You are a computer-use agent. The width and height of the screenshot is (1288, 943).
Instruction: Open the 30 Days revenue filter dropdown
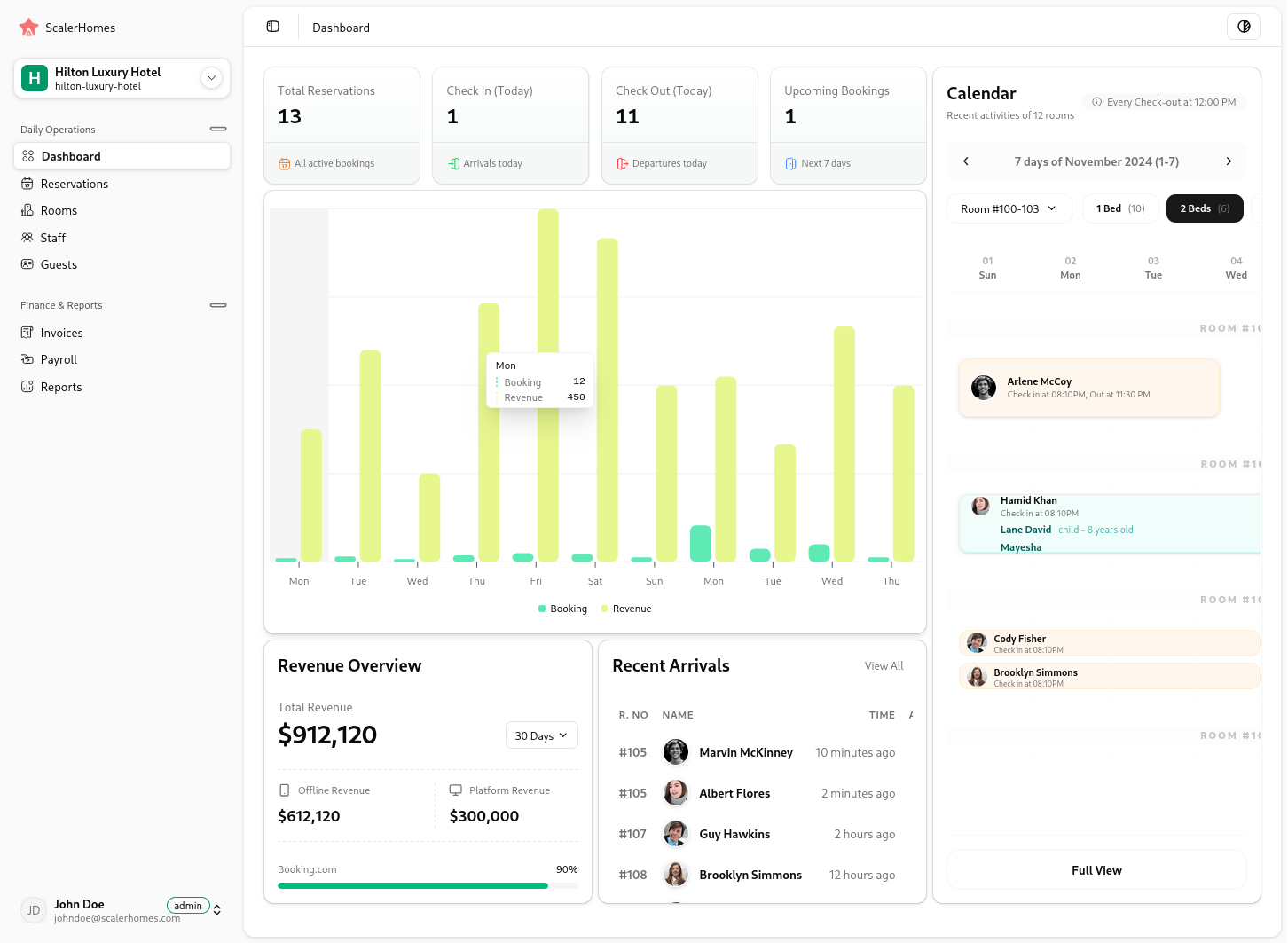point(541,735)
